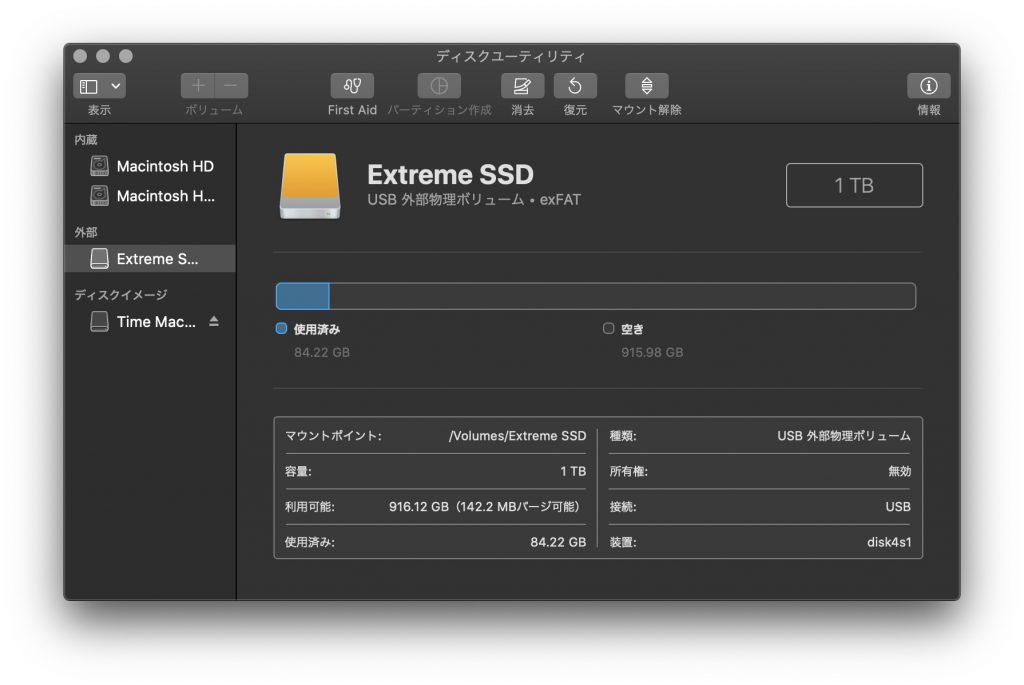
Task: Click the ディスクユーティリティ window title
Action: click(x=511, y=56)
